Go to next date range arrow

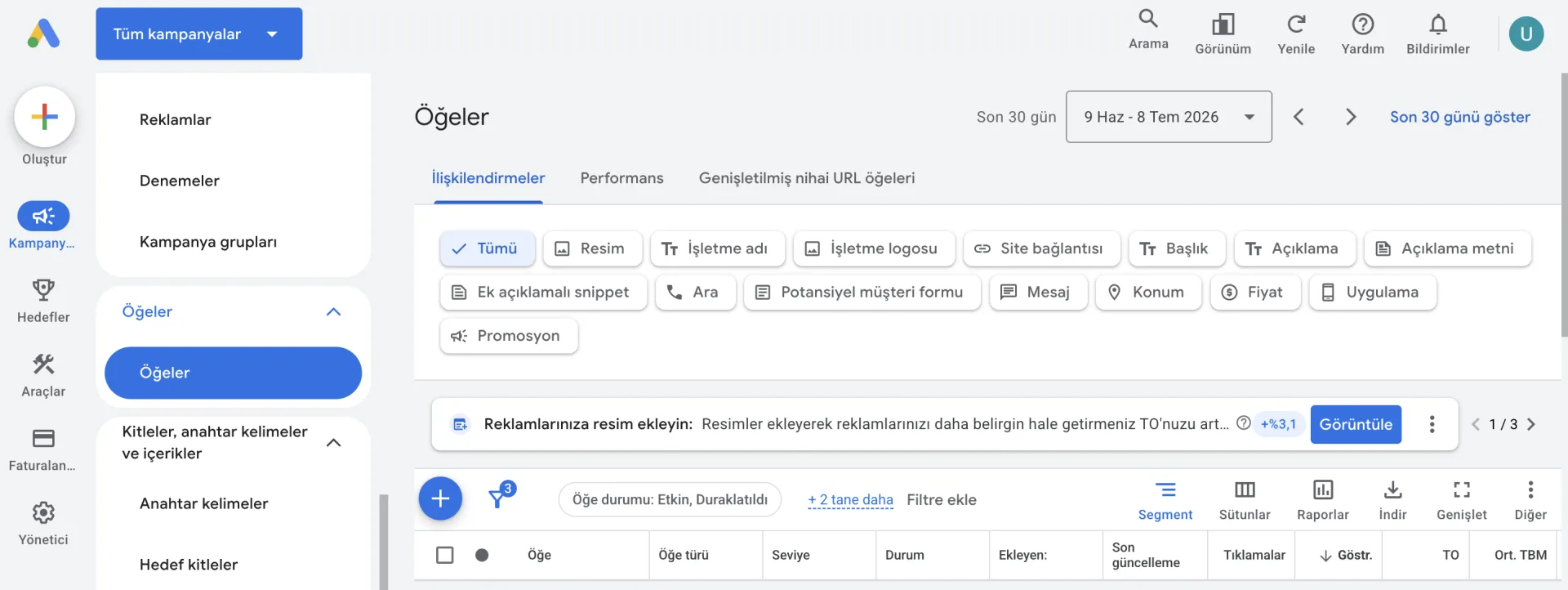click(x=1351, y=117)
